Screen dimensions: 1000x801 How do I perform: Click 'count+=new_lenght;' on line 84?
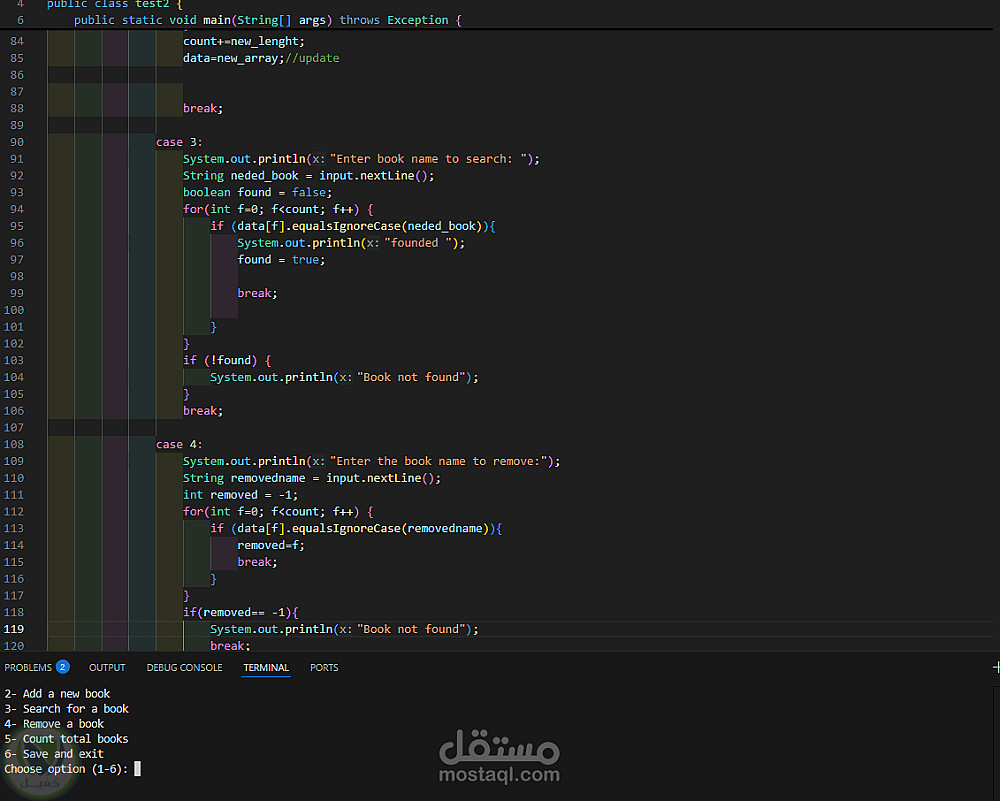pyautogui.click(x=244, y=41)
